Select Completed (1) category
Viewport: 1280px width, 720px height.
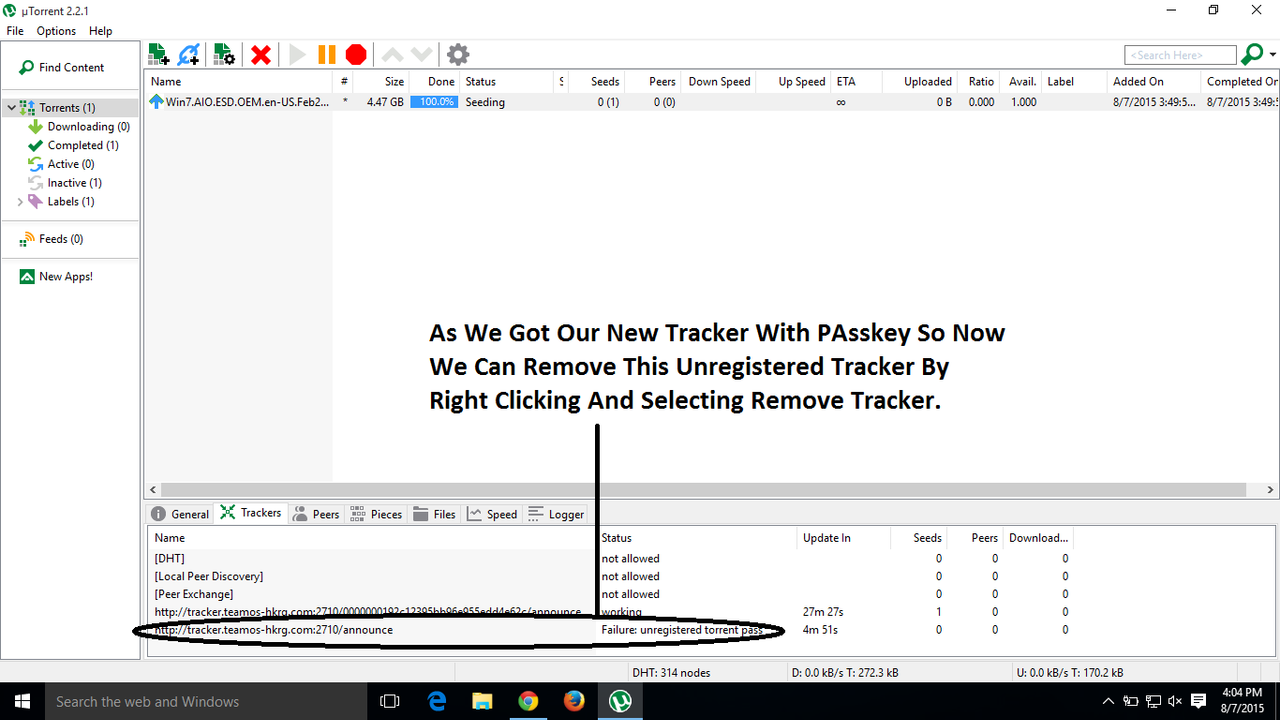pyautogui.click(x=73, y=145)
